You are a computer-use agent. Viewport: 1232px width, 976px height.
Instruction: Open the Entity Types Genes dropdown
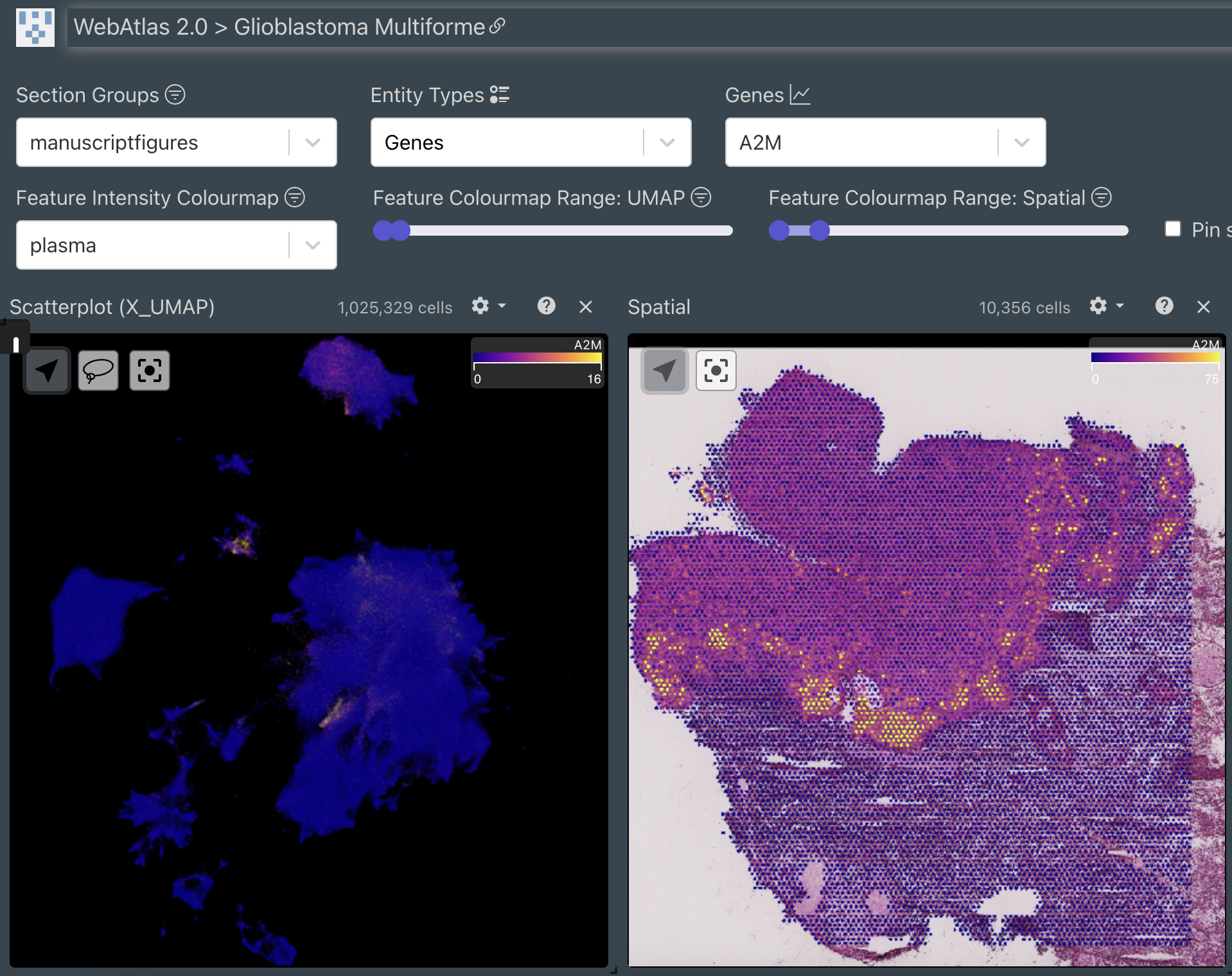667,143
